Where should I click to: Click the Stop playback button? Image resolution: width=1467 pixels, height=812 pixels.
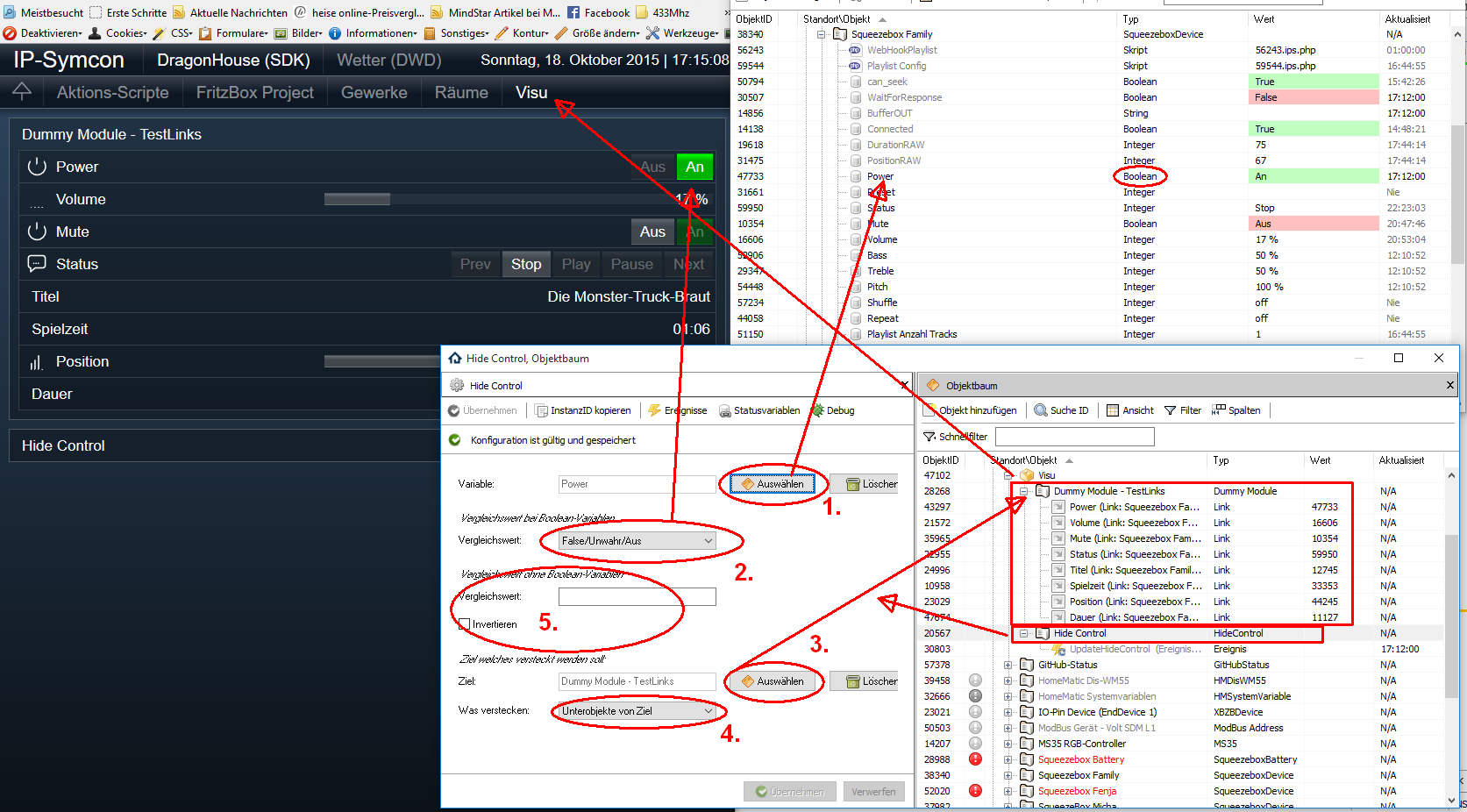click(x=526, y=264)
